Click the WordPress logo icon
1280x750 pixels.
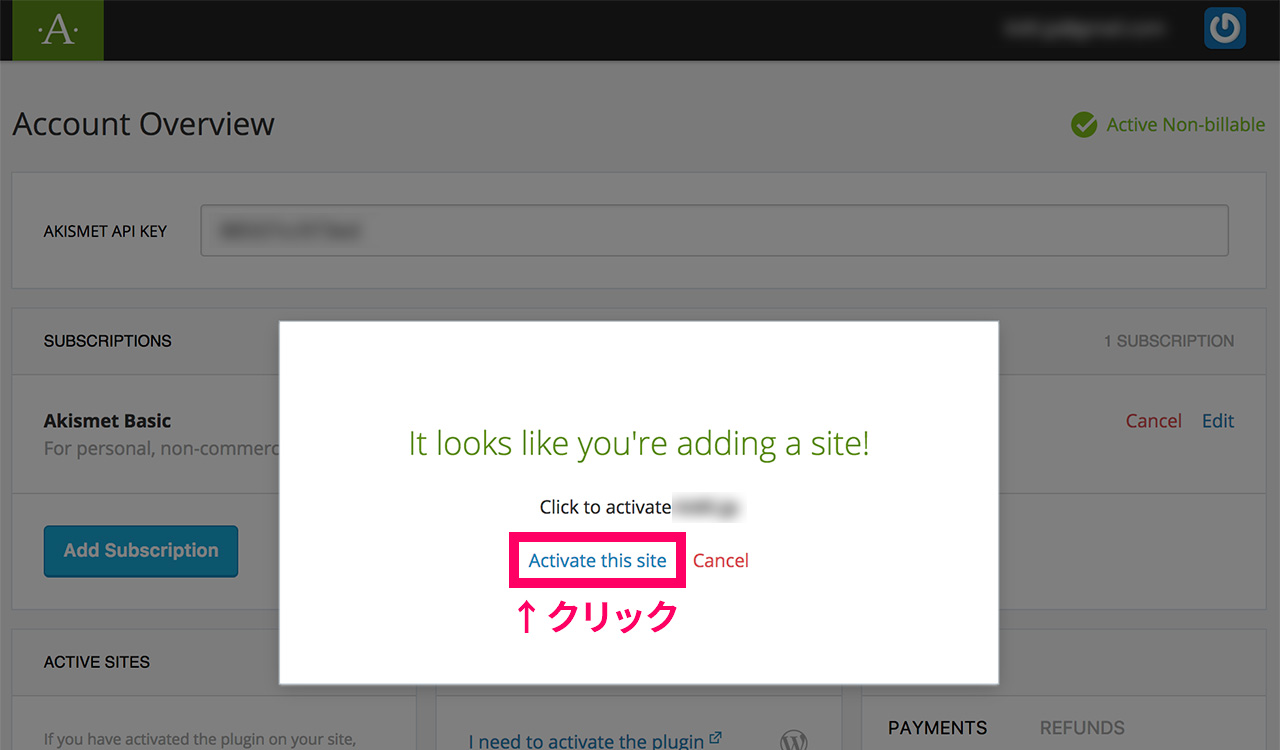tap(794, 741)
